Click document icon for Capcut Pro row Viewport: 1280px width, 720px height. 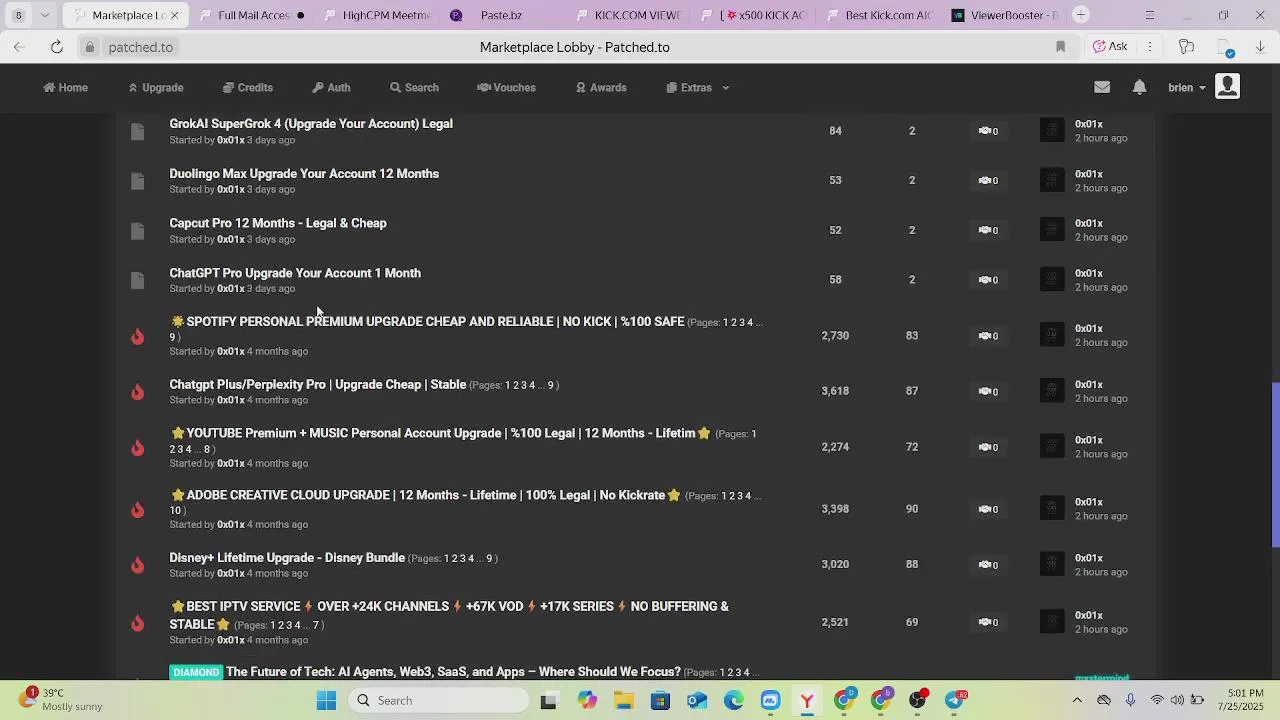click(137, 231)
